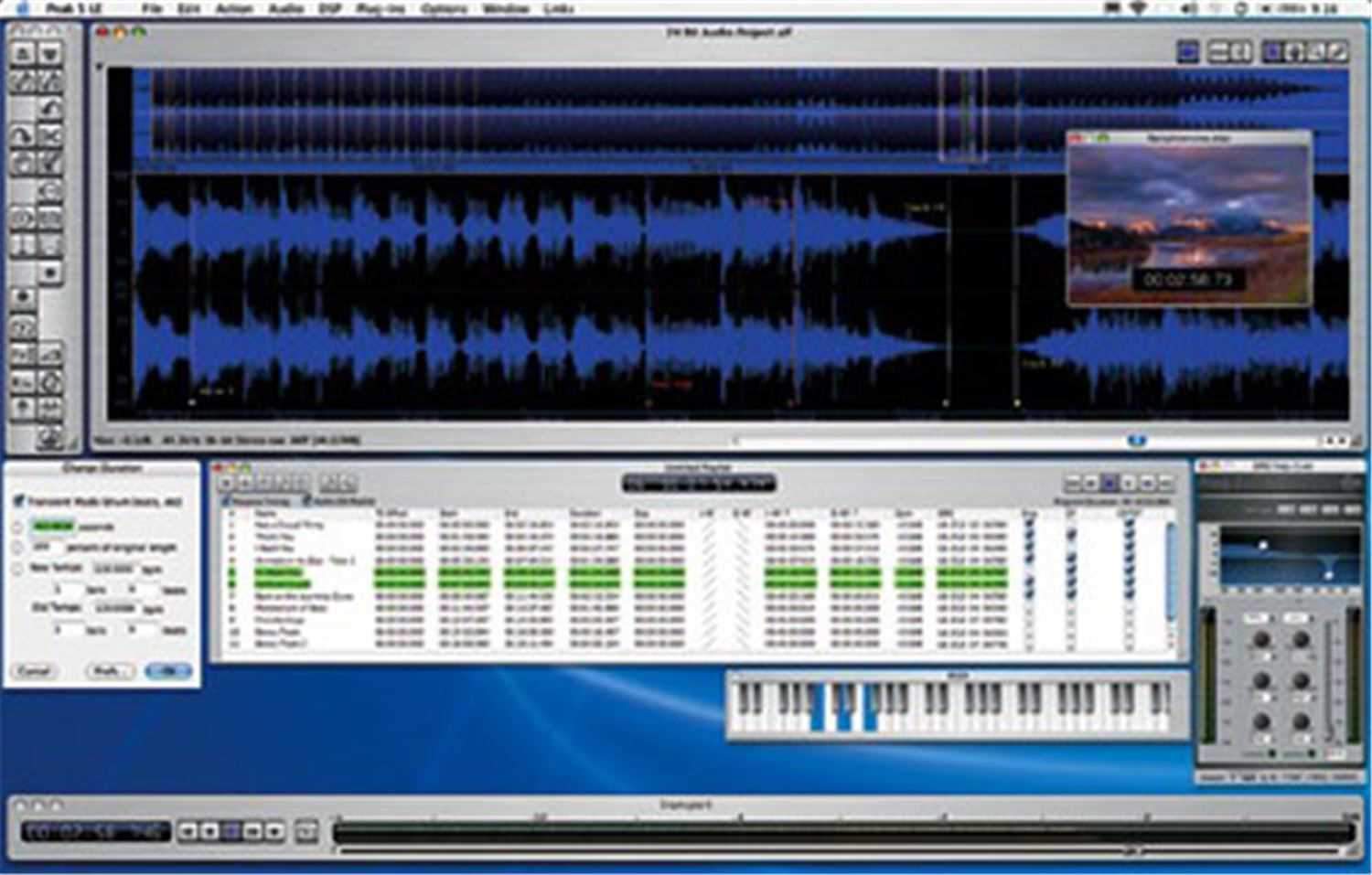Viewport: 1372px width, 875px height.
Task: Open the Apple menu
Action: [x=24, y=8]
